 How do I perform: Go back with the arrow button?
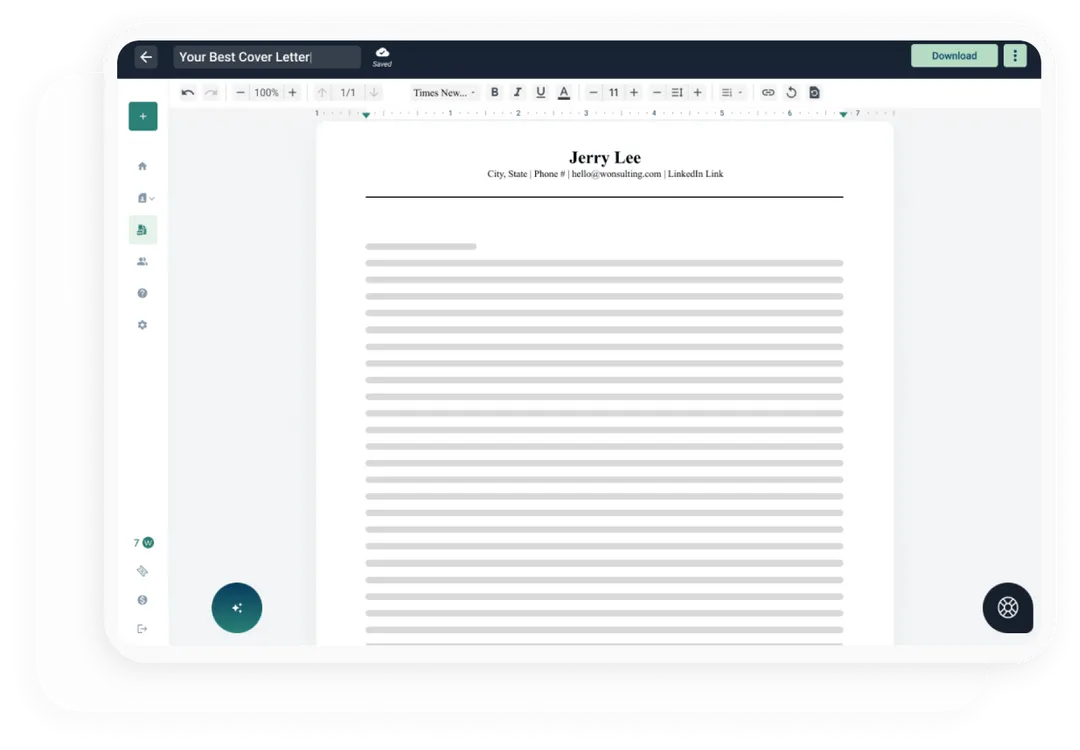[x=146, y=57]
